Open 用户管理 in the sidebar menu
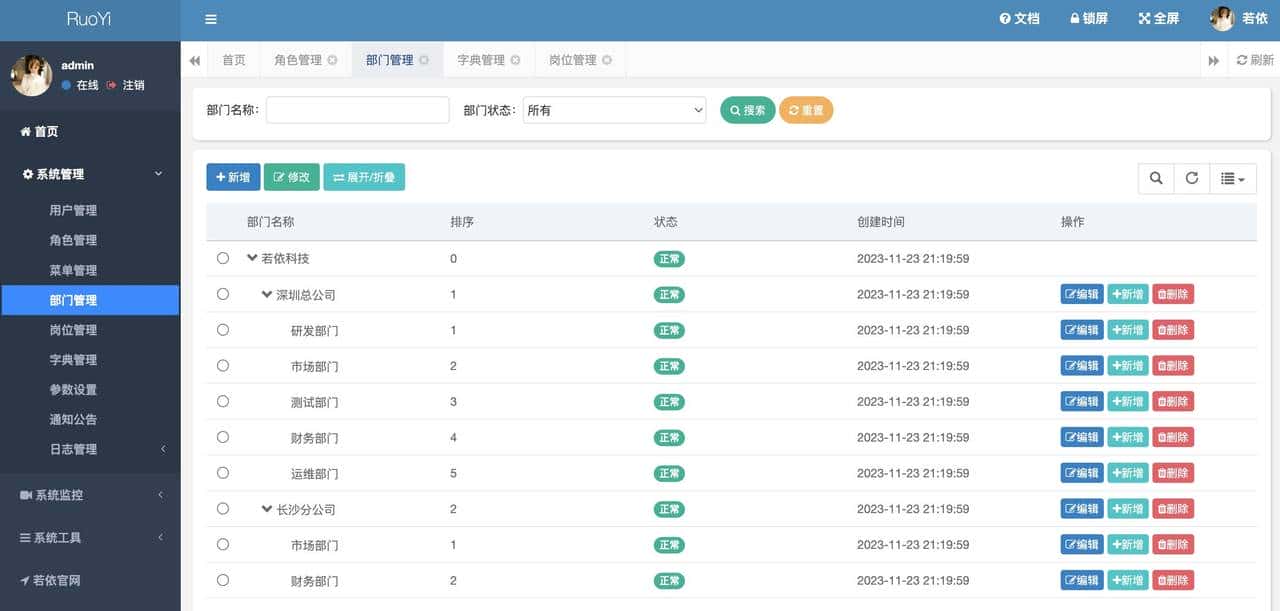 click(73, 210)
